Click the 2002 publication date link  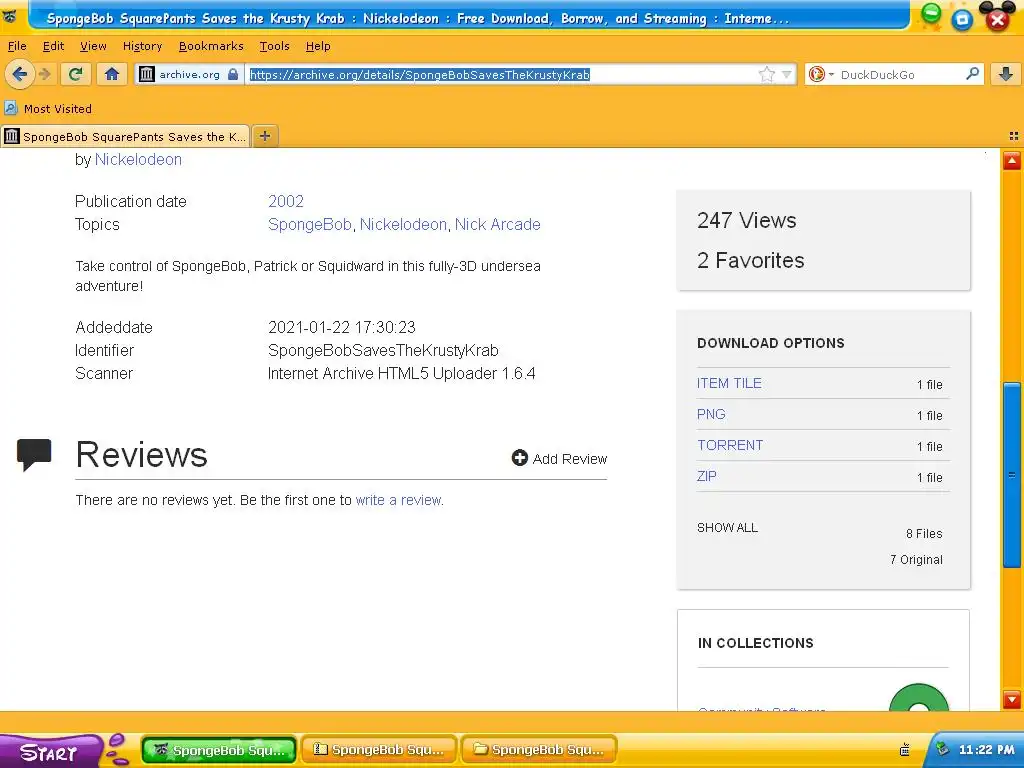coord(286,201)
